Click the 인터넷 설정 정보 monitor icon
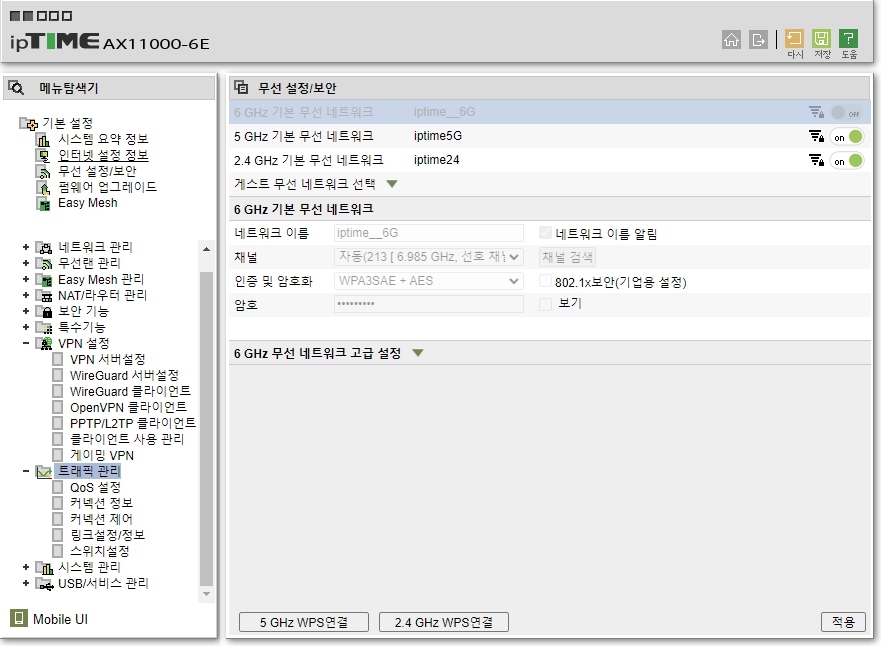The height and width of the screenshot is (654, 893). 43,155
